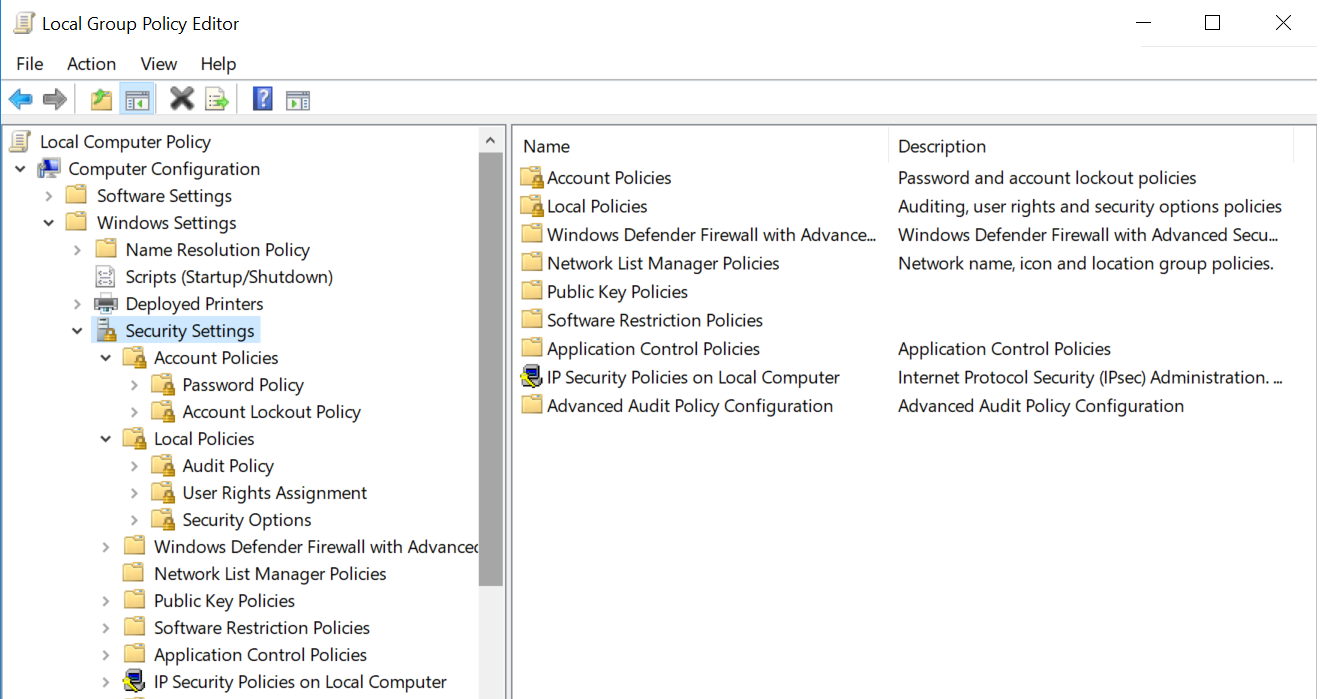Viewport: 1320px width, 699px height.
Task: Click the tree pane vertical scrollbar thumb
Action: (x=490, y=368)
